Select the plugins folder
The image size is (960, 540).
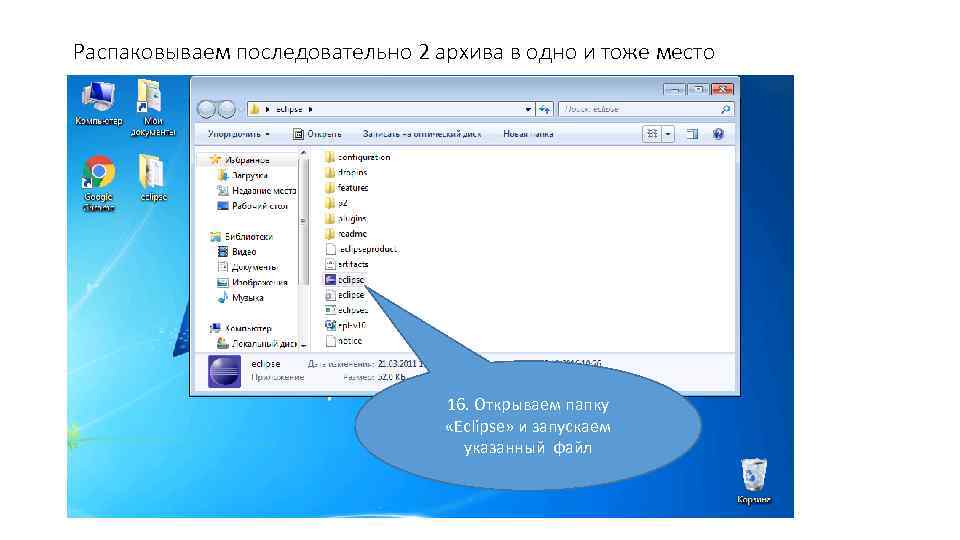point(347,219)
